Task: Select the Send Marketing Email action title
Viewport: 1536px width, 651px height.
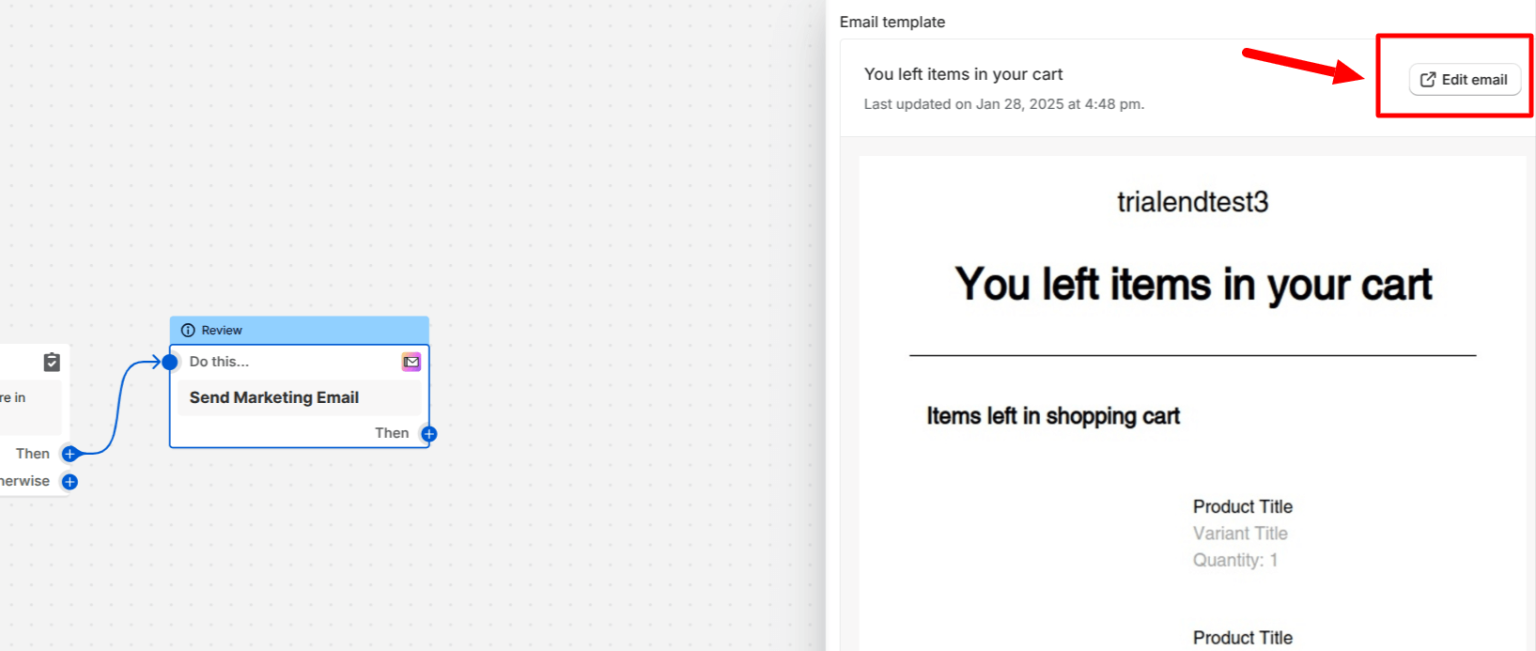Action: 274,398
